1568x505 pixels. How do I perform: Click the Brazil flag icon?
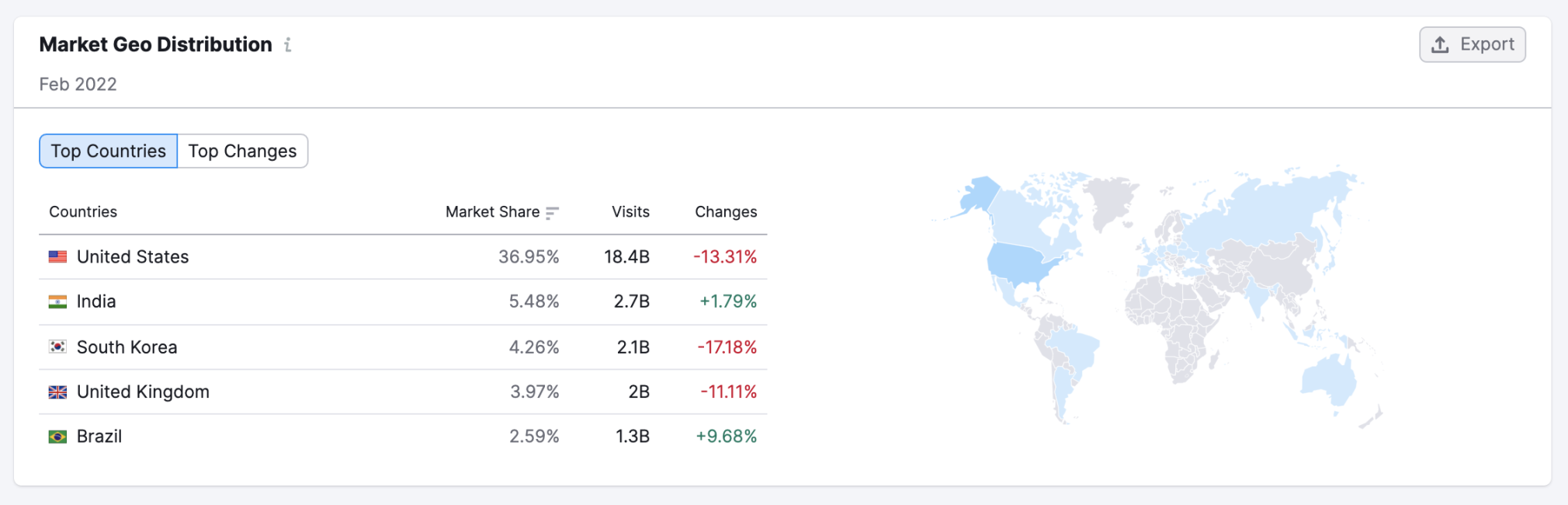coord(57,437)
